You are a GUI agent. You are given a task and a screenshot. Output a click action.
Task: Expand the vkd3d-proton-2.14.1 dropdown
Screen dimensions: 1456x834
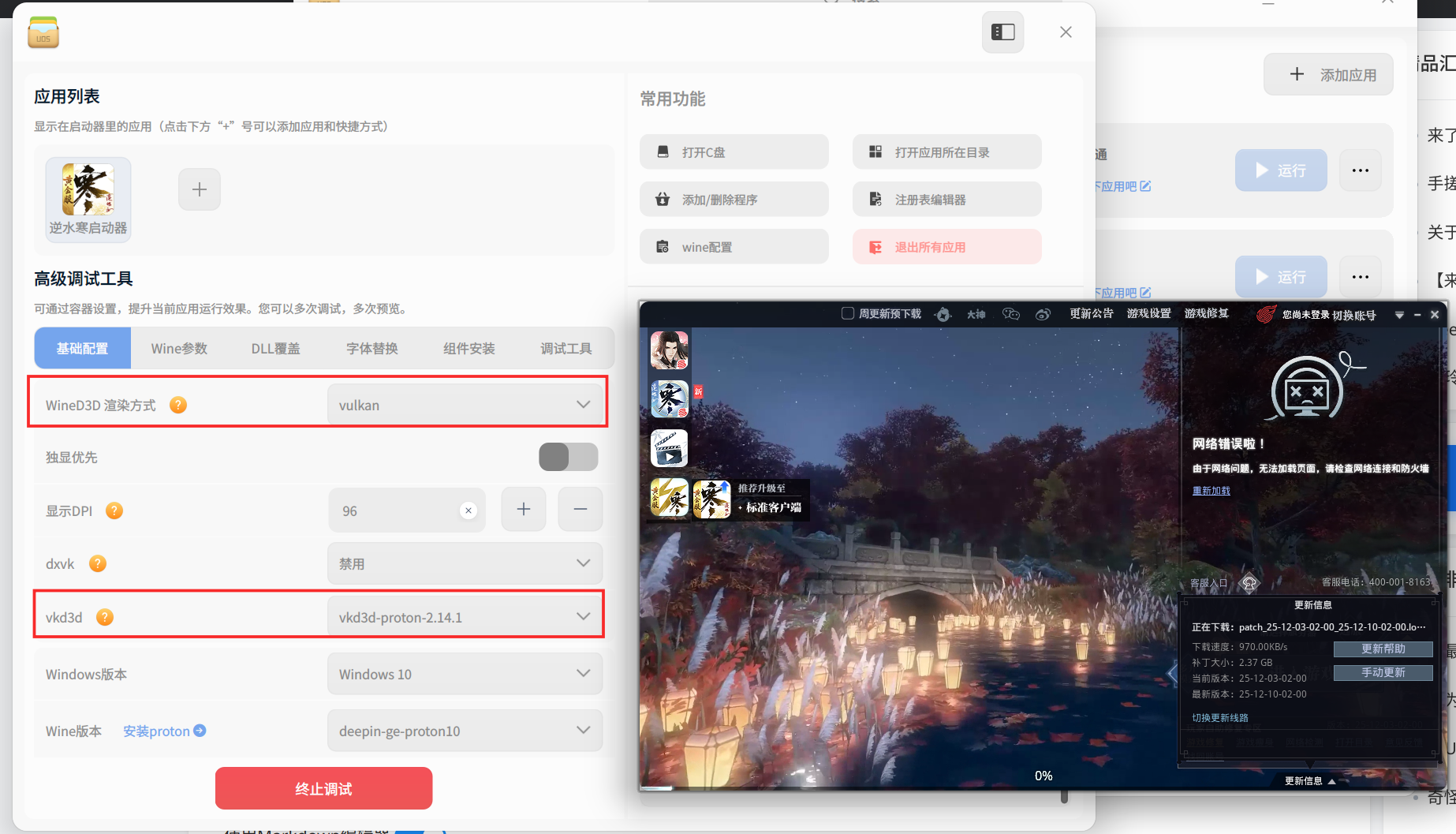(x=465, y=617)
